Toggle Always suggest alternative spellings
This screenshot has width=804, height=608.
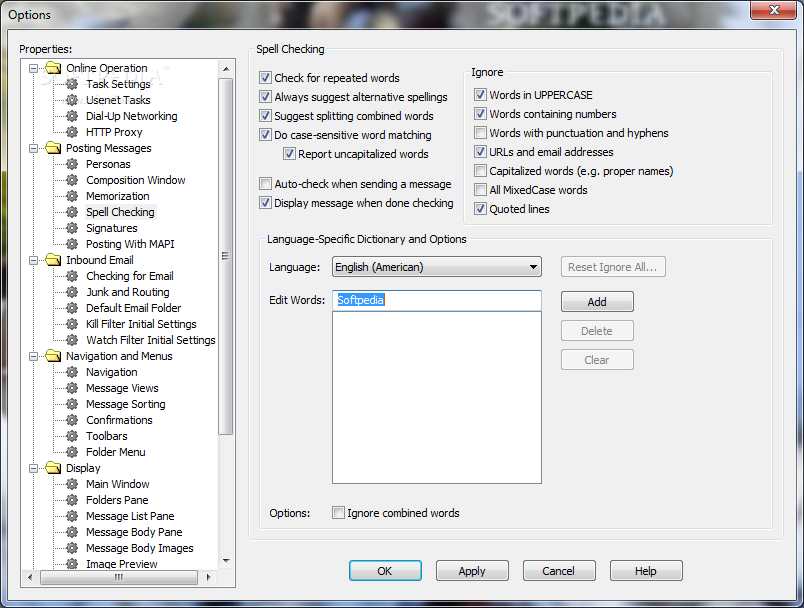pos(265,96)
